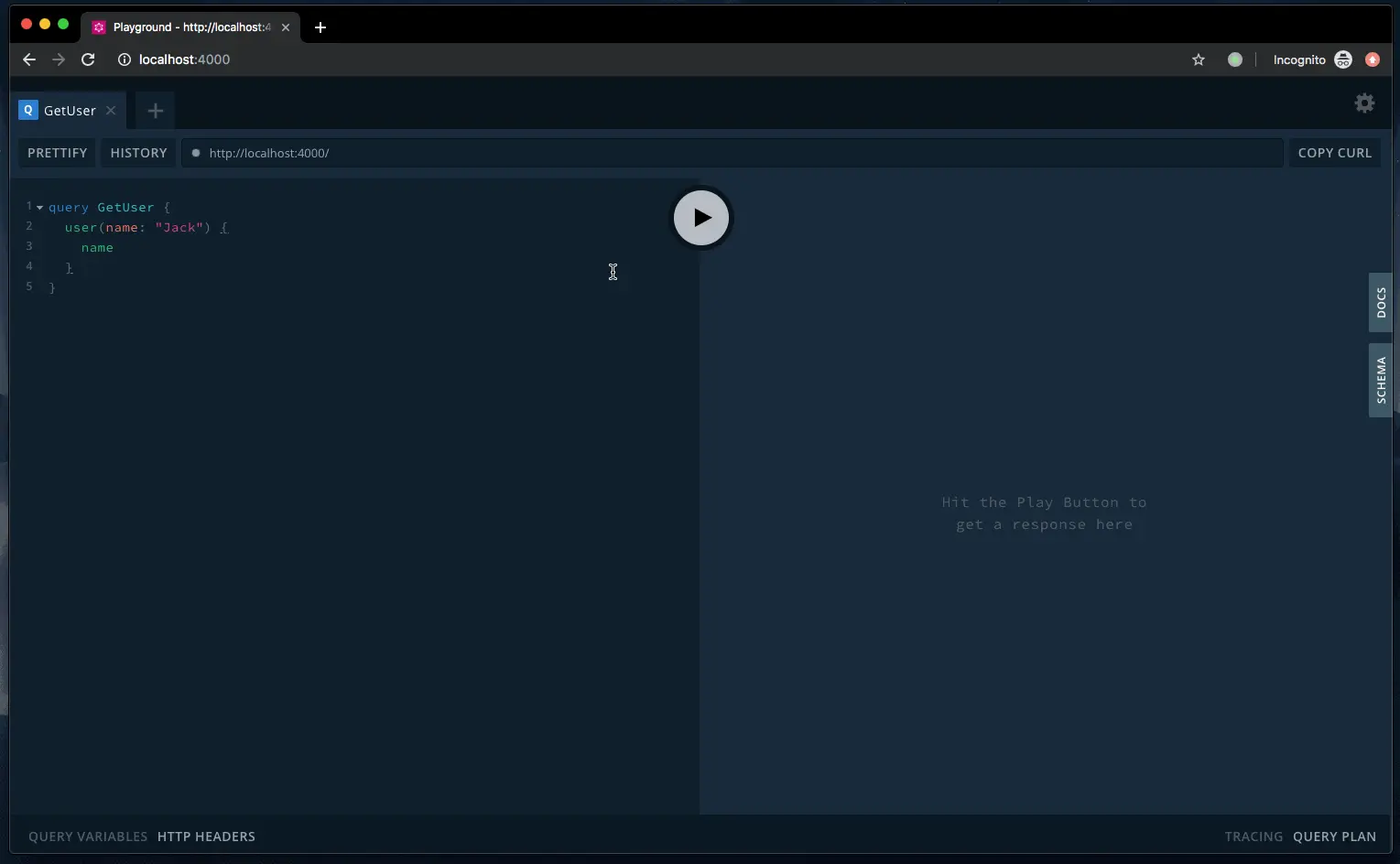This screenshot has height=864, width=1400.
Task: Open the Playground settings gear
Action: tap(1363, 103)
